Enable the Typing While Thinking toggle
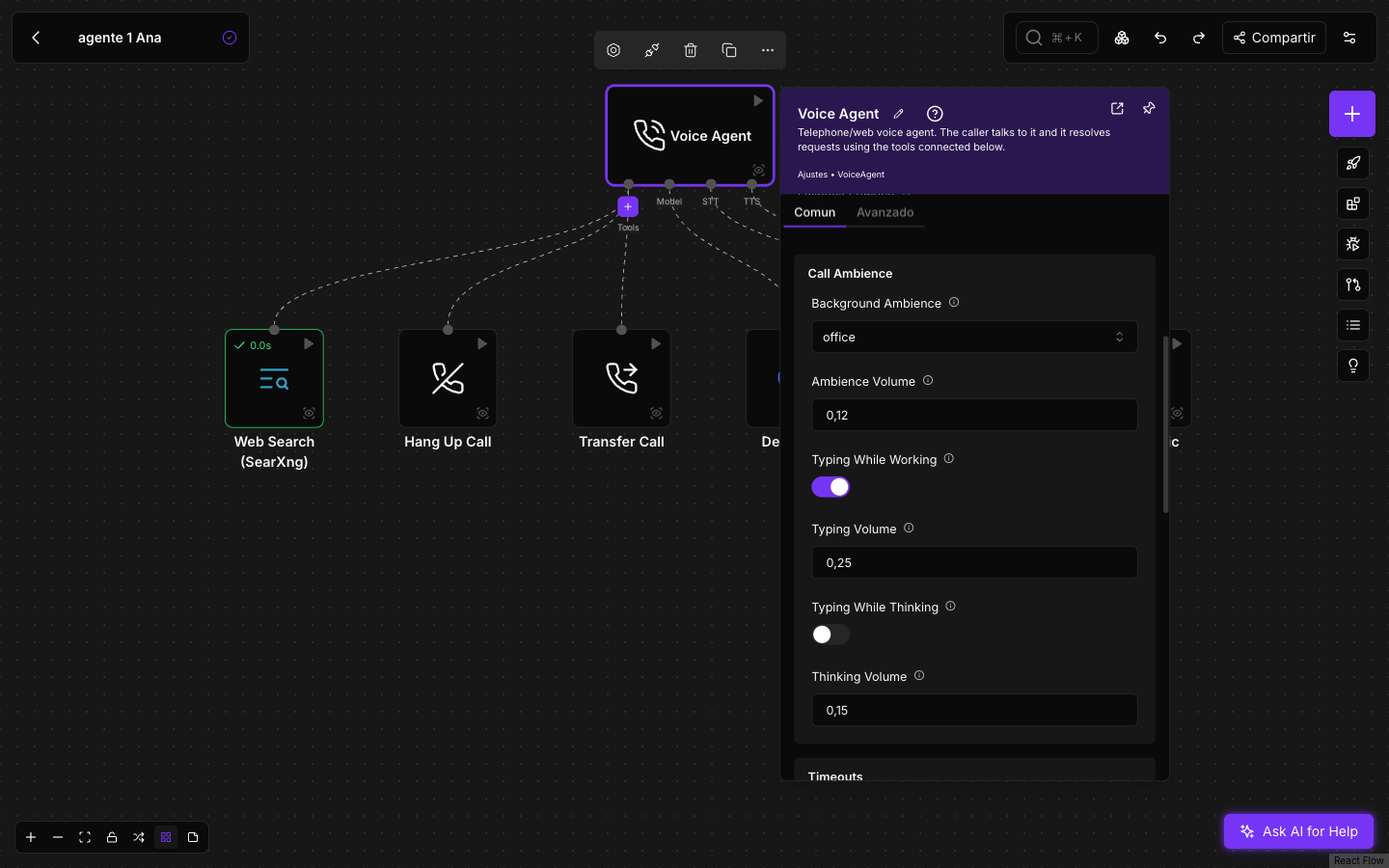The height and width of the screenshot is (868, 1389). point(831,635)
